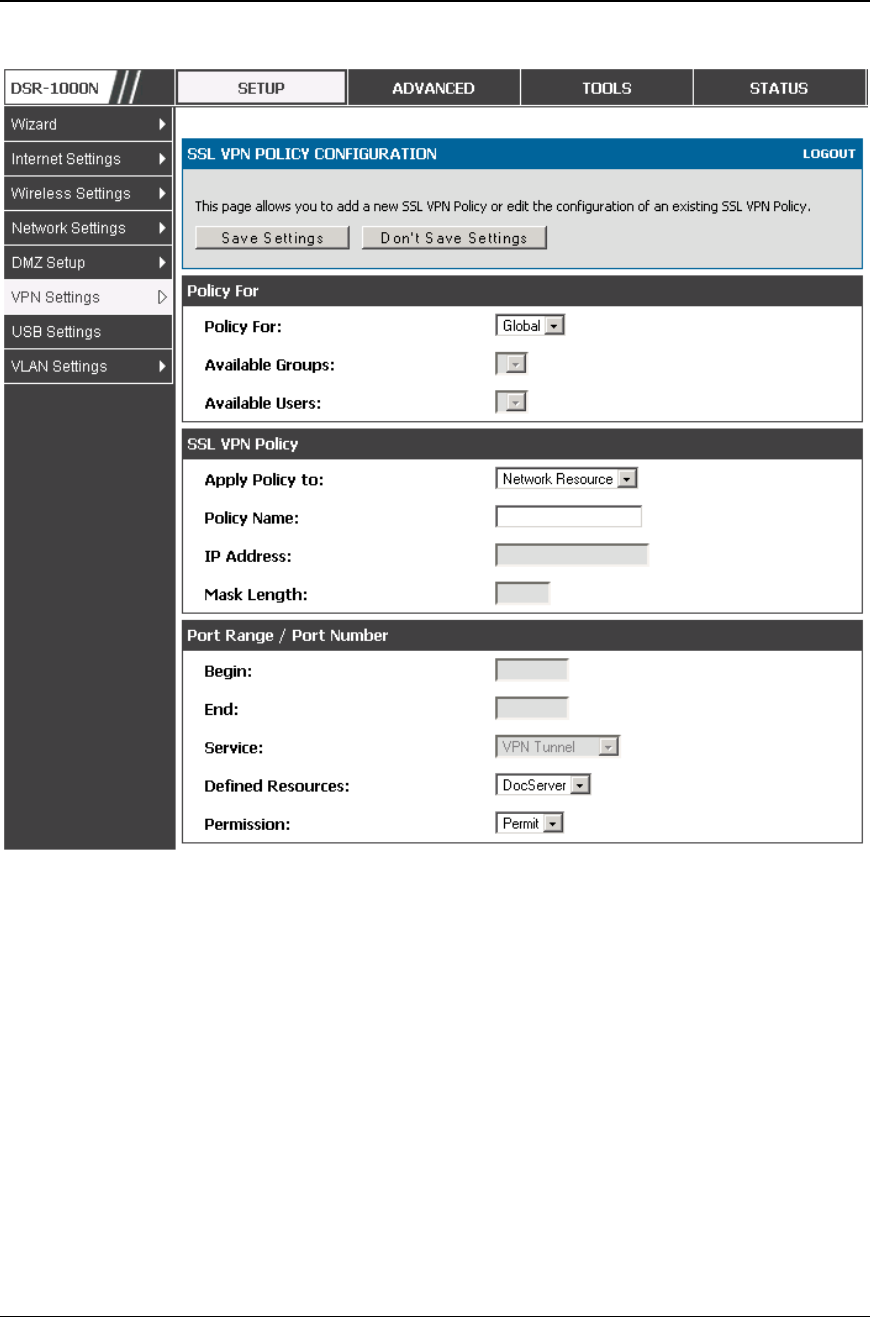Expand the Wizard sidebar menu
Viewport: 870px width, 1317px height.
[88, 125]
